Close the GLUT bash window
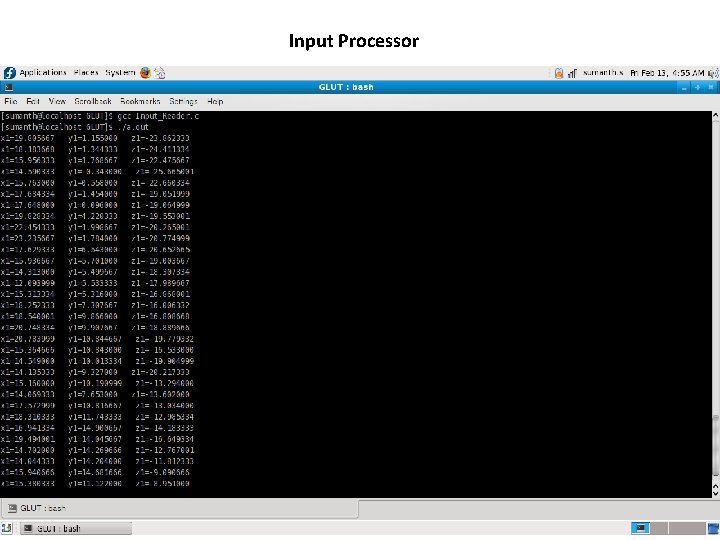Image resolution: width=720 pixels, height=540 pixels. click(711, 87)
